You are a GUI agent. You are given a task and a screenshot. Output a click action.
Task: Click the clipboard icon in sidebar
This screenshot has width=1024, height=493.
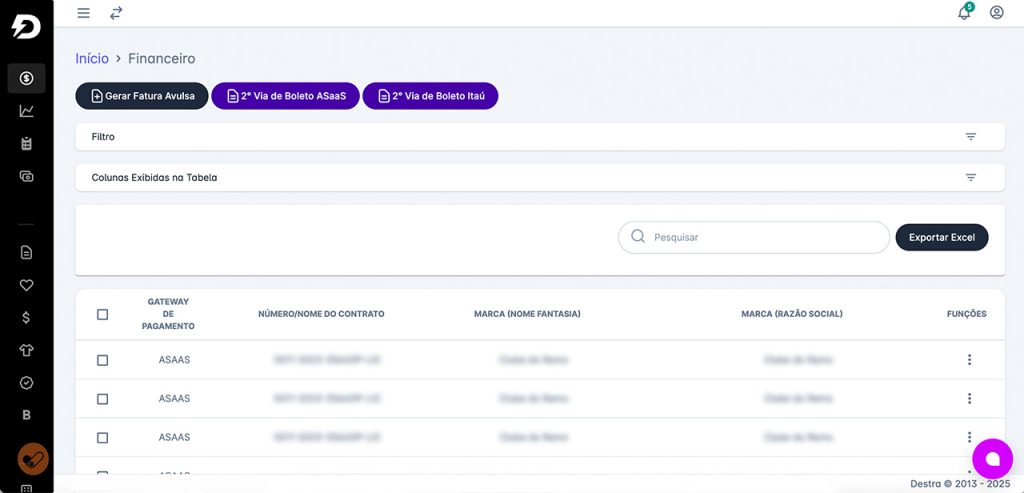pos(27,144)
